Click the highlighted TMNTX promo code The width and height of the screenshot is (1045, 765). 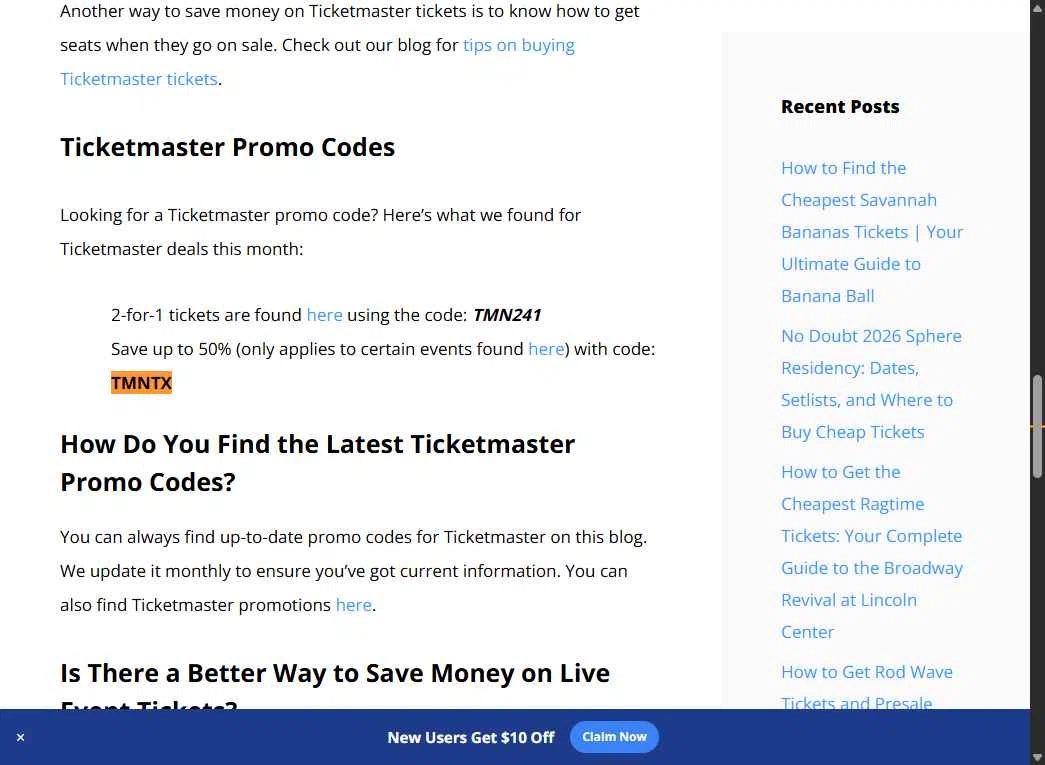[141, 382]
